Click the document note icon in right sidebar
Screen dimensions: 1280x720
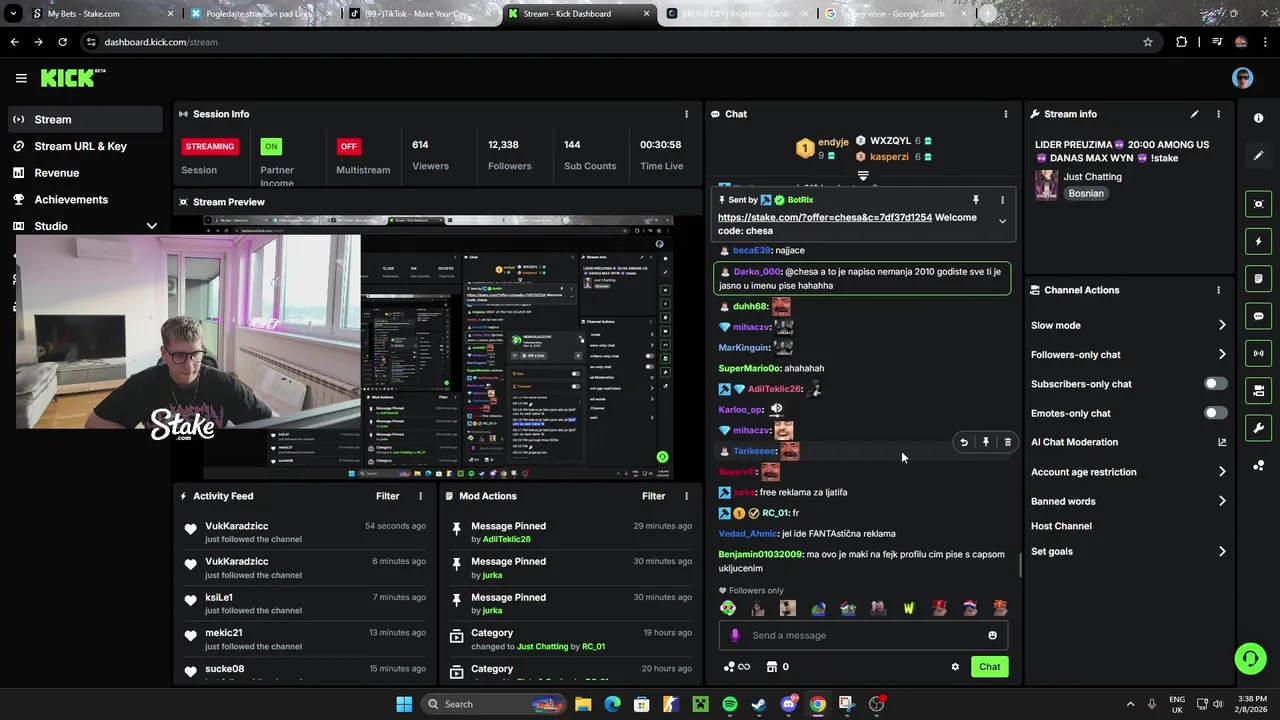1258,279
